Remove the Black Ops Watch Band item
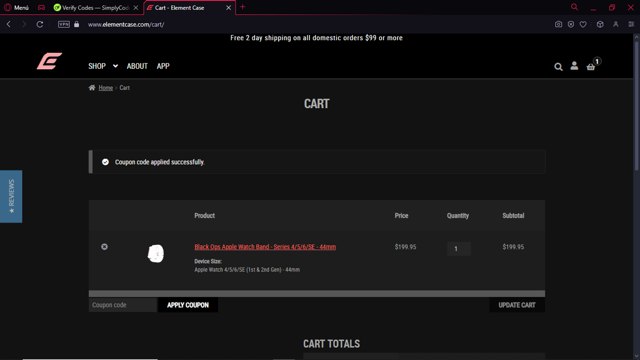The image size is (640, 360). 104,247
